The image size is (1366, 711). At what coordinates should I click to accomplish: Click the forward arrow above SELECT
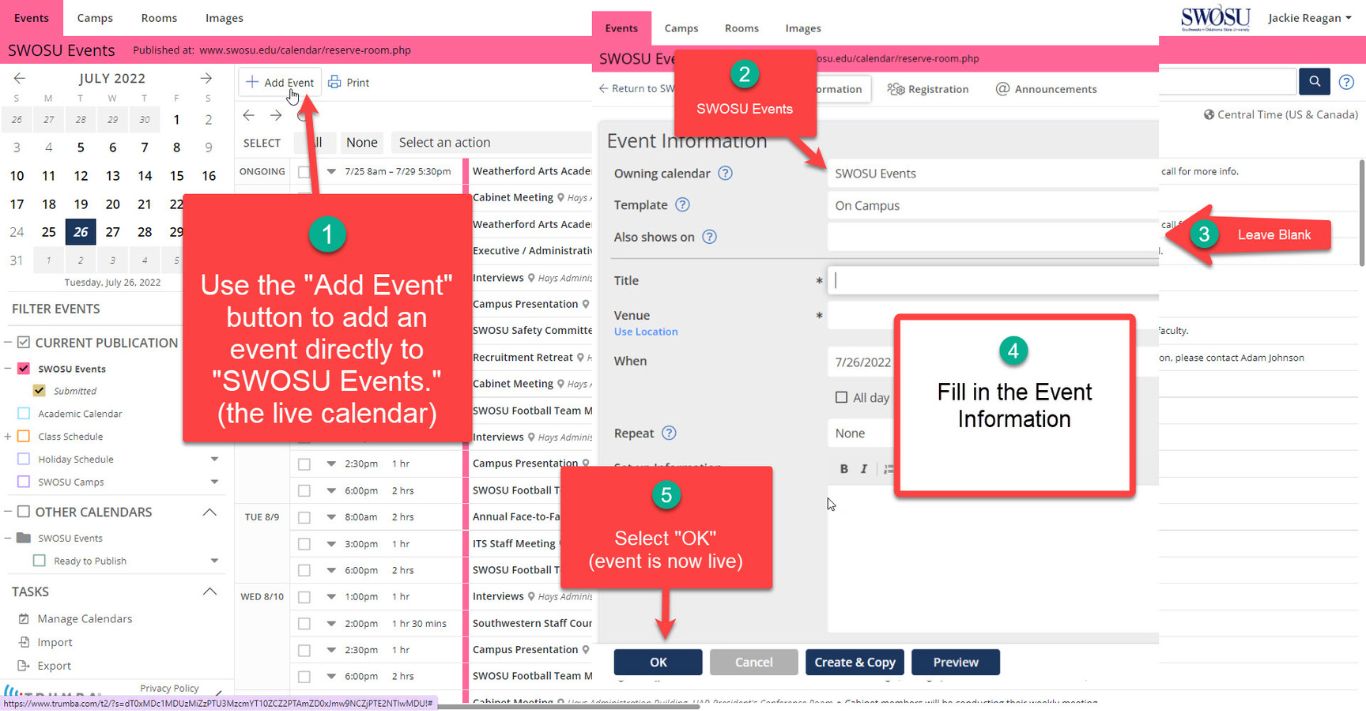[276, 115]
